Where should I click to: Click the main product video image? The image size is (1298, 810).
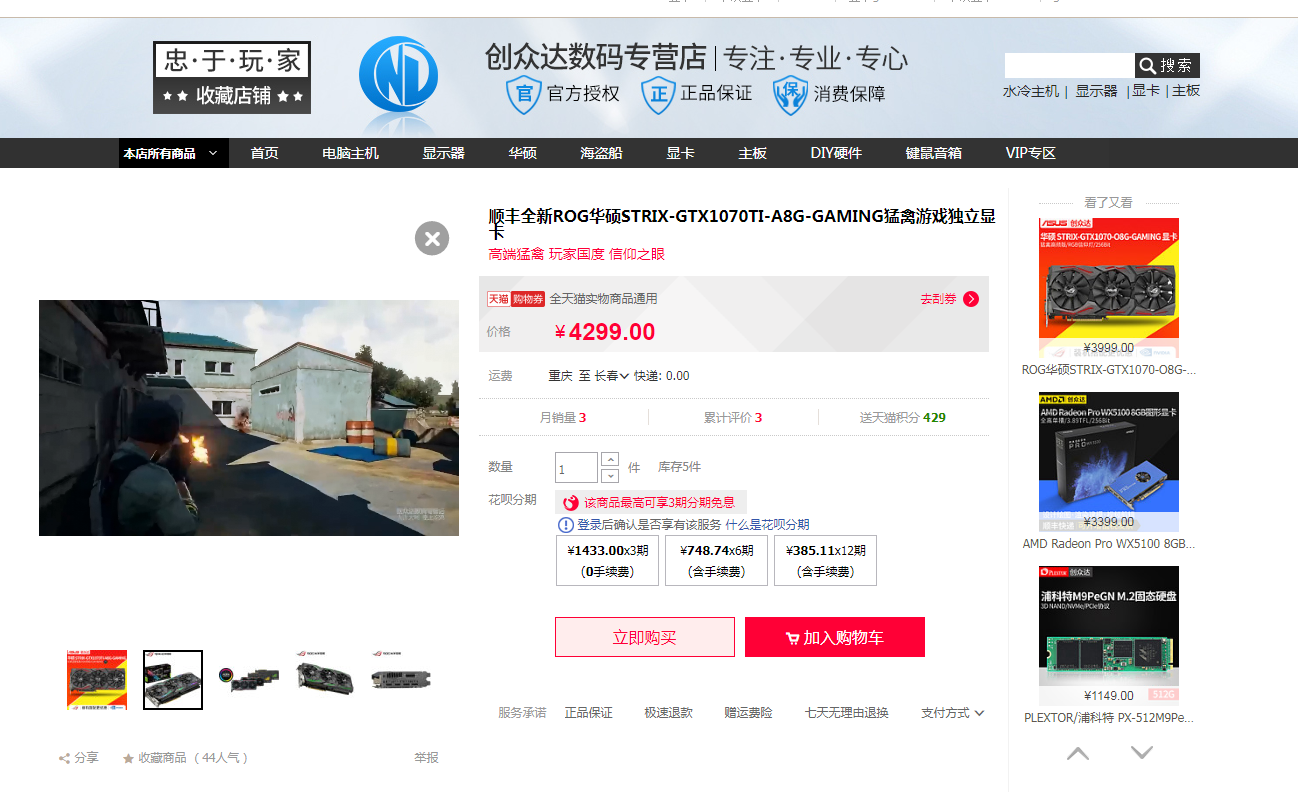coord(249,418)
